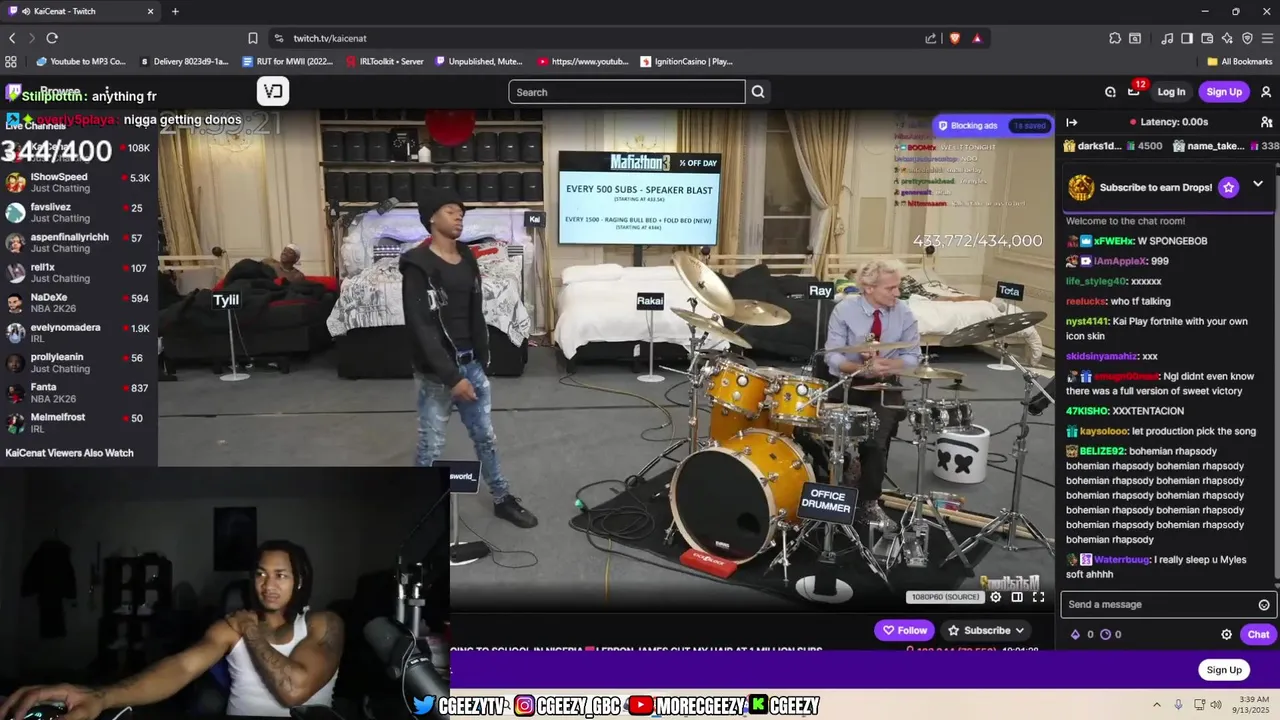The width and height of the screenshot is (1280, 720).
Task: Open the All Bookmarks folder
Action: point(1239,61)
